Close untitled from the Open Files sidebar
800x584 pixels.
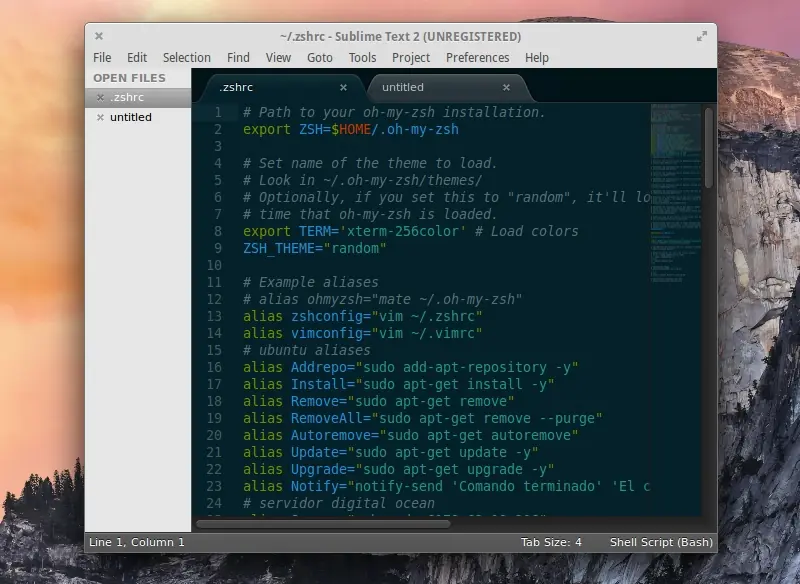coord(101,117)
